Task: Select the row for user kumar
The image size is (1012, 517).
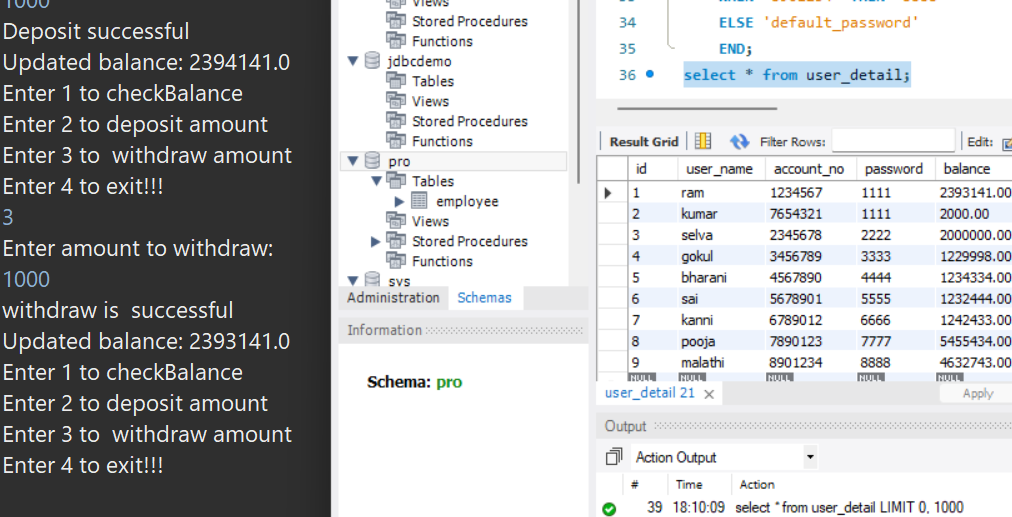Action: pos(699,214)
